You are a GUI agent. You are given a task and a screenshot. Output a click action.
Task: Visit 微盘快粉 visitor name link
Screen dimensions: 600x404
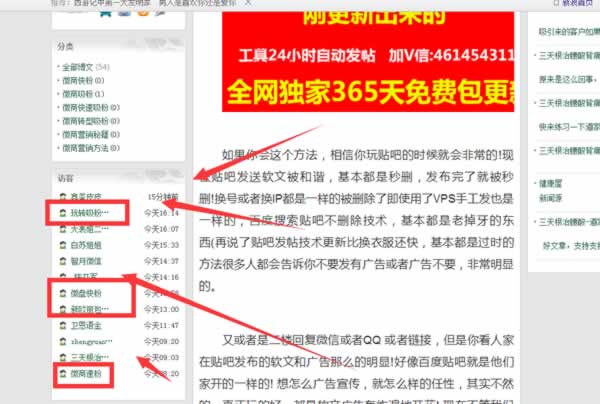(x=86, y=293)
